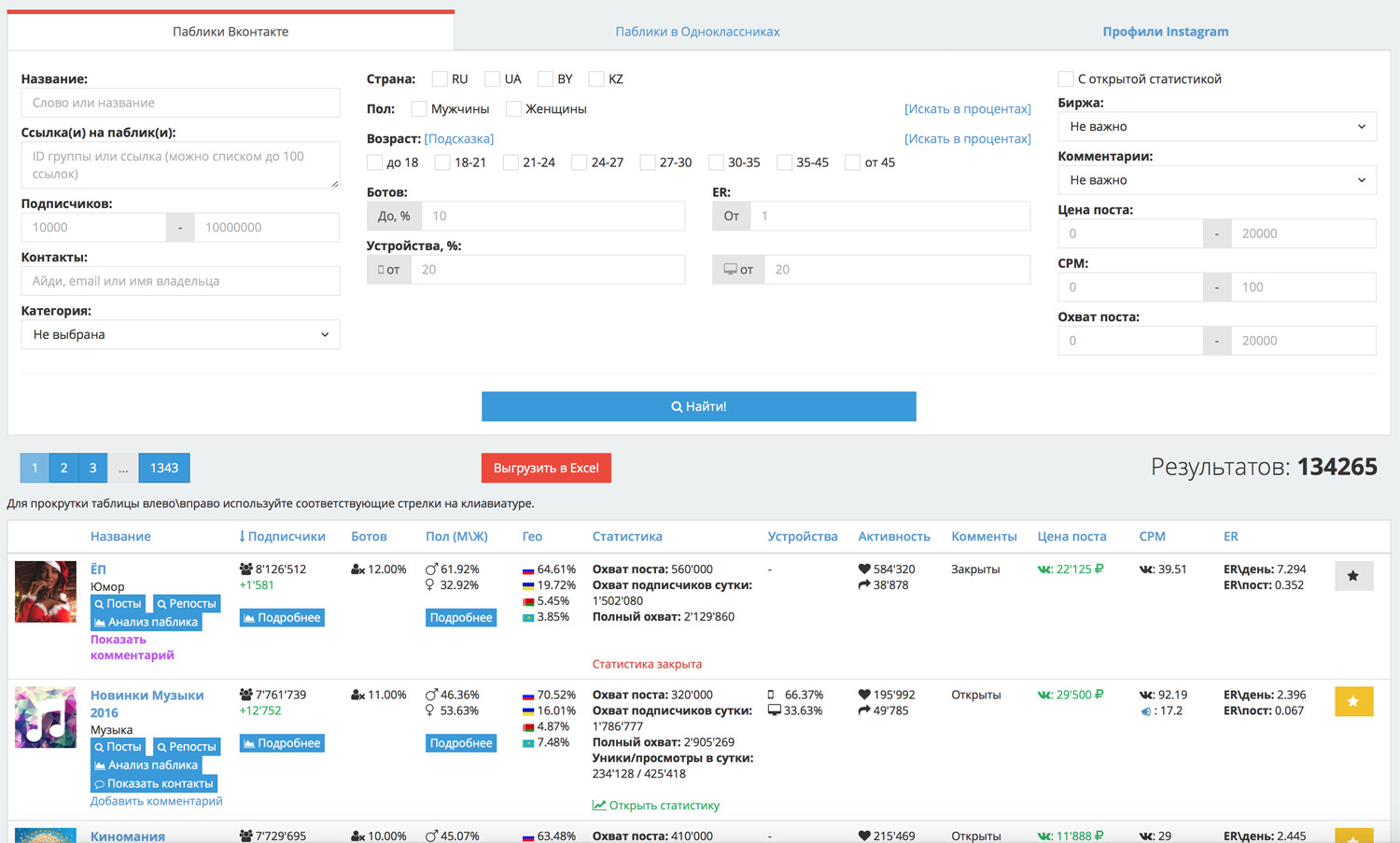1400x843 pixels.
Task: Open the Биржа dropdown
Action: click(1216, 126)
